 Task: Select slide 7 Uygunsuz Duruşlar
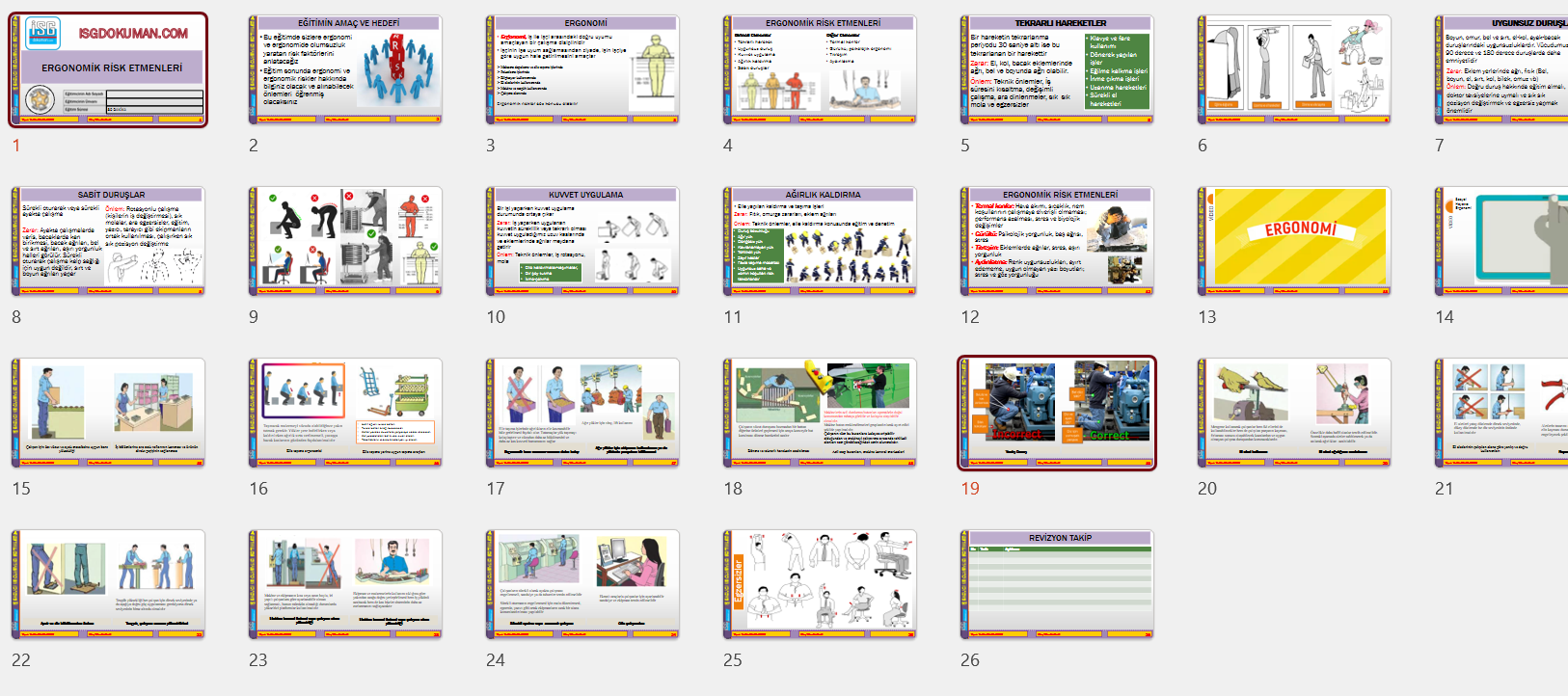[x=1501, y=69]
